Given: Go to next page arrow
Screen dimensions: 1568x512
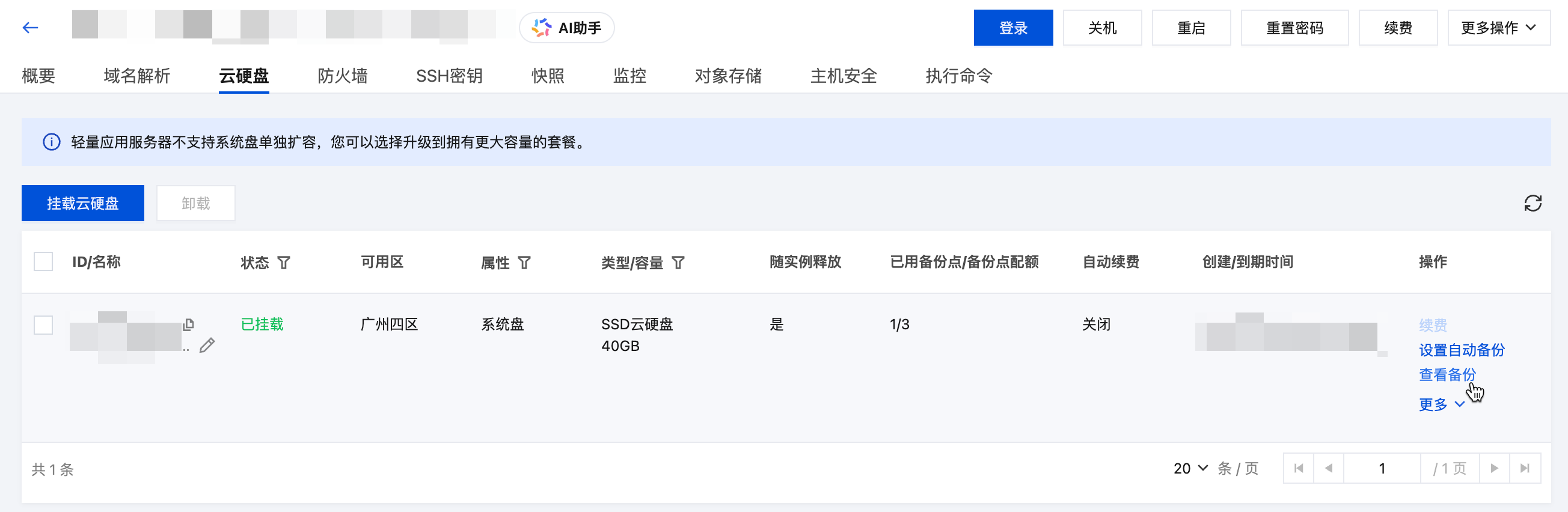Looking at the screenshot, I should pos(1494,468).
